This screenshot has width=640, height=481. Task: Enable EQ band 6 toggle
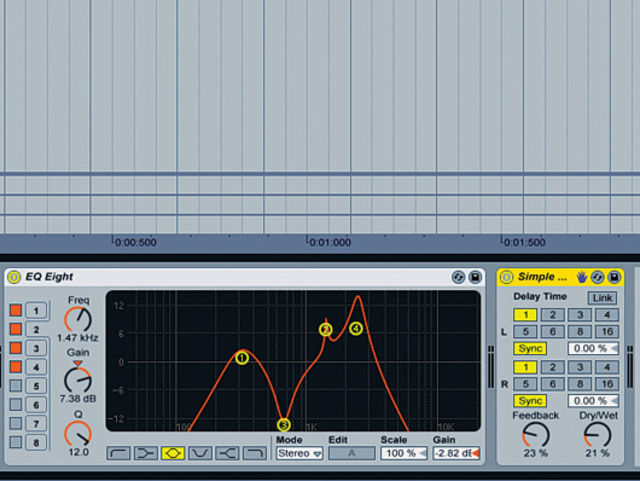(x=16, y=405)
